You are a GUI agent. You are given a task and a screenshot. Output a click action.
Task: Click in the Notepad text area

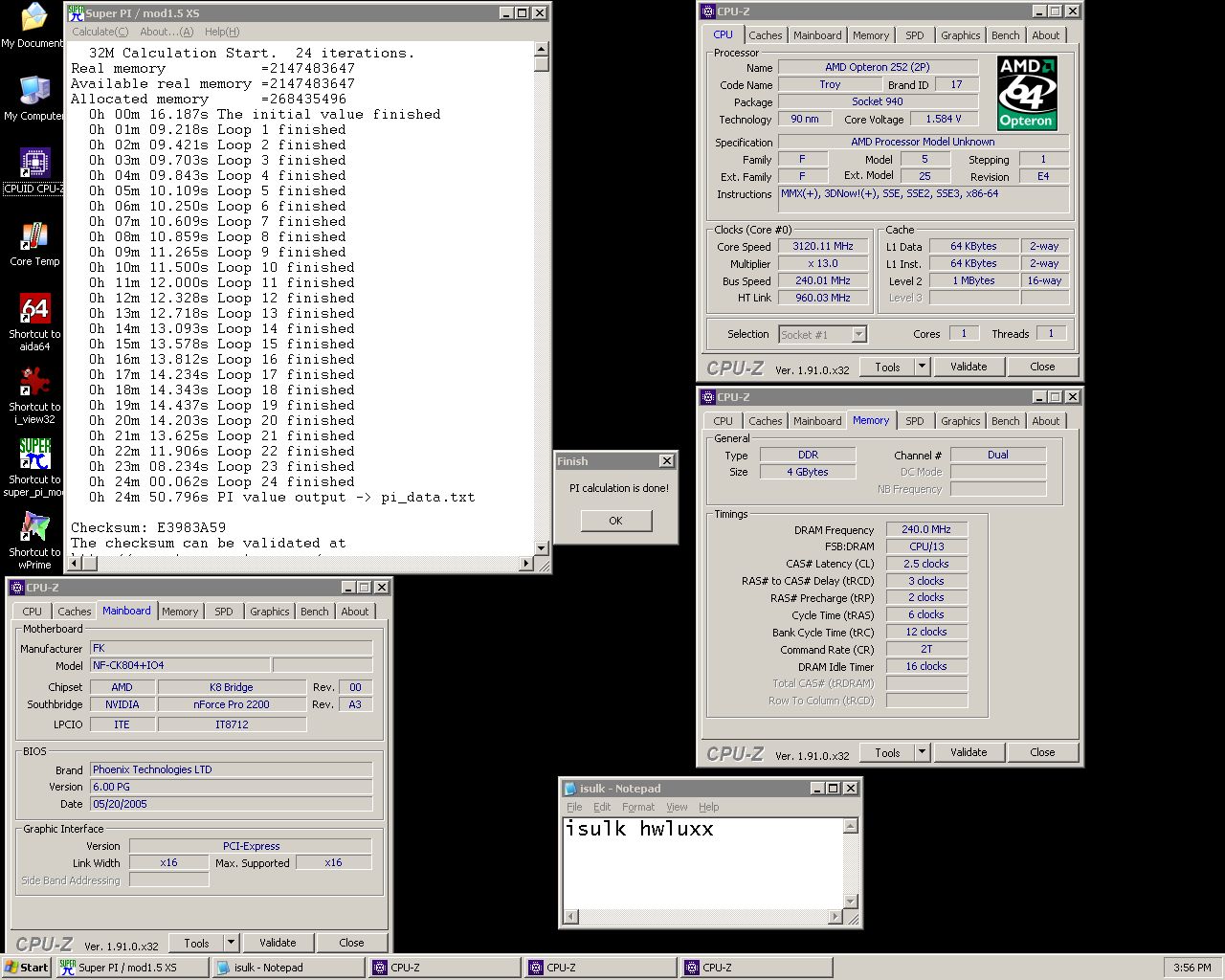703,862
